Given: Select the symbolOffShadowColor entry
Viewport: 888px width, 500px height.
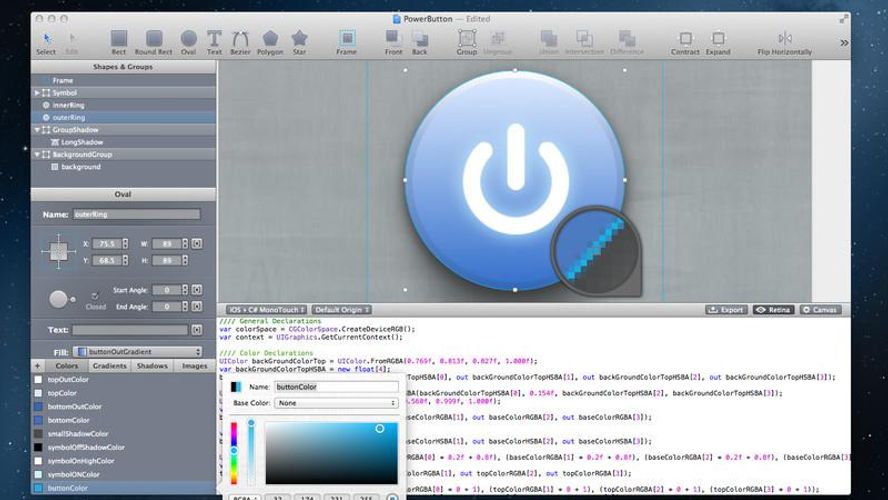Looking at the screenshot, I should coord(123,447).
